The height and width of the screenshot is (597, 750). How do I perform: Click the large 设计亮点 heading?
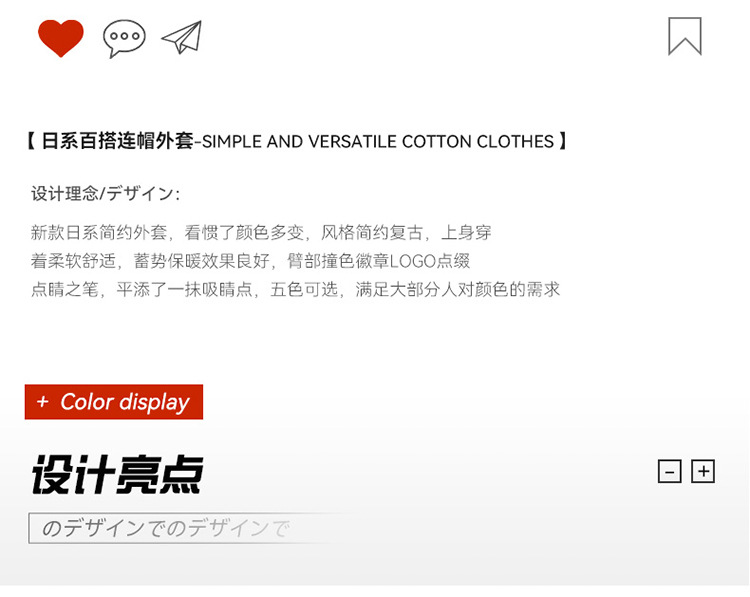coord(118,474)
